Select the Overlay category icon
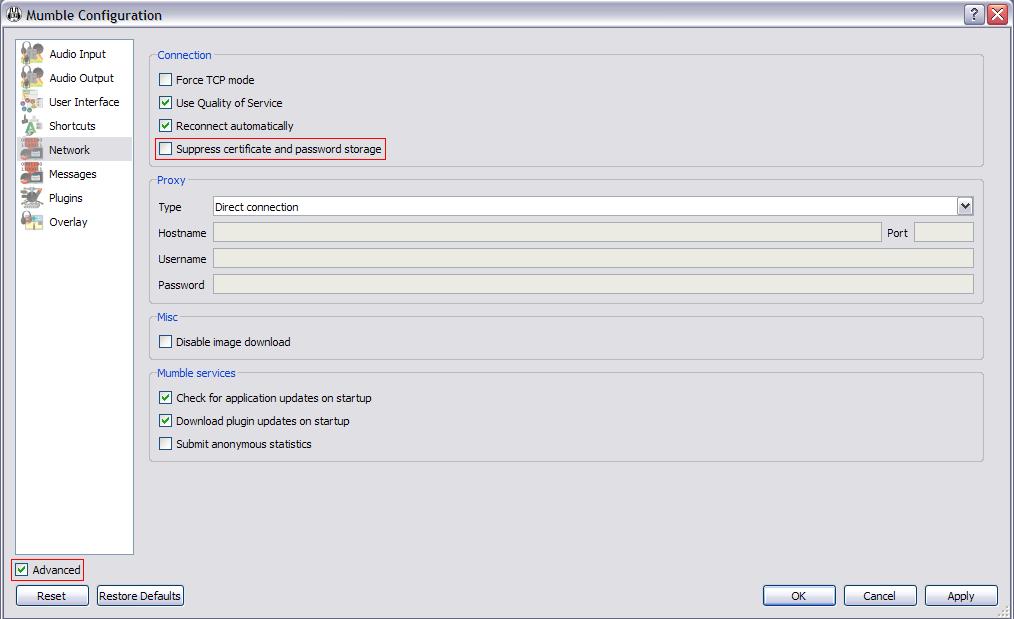The width and height of the screenshot is (1014, 619). [32, 222]
